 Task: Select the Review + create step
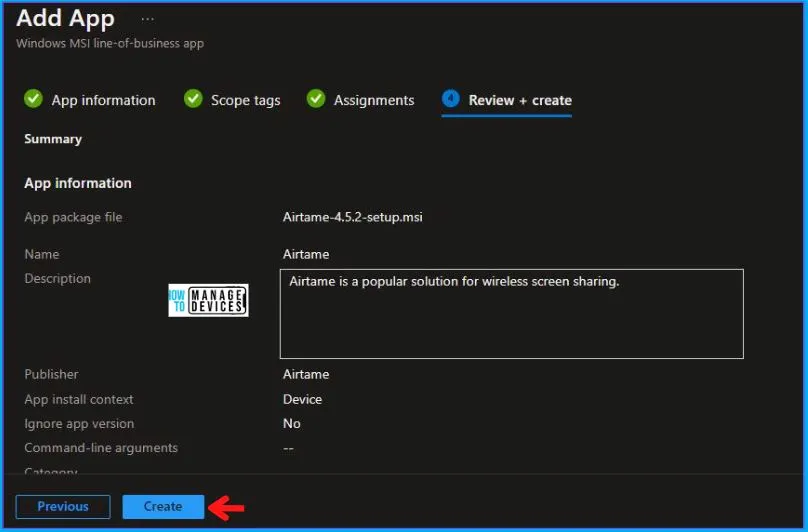[x=519, y=100]
